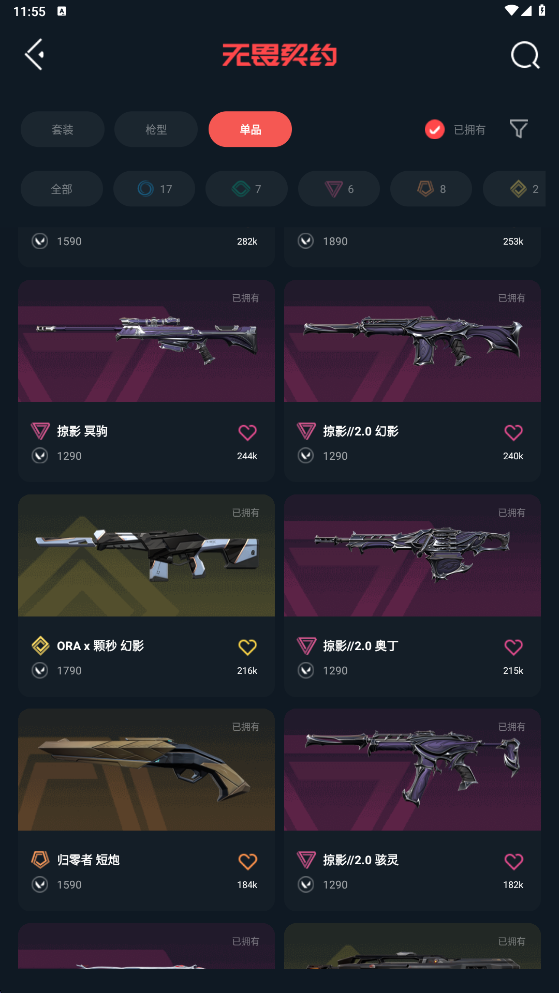Viewport: 559px width, 993px height.
Task: Favorite 掠影//2.0 骇灵 heart icon
Action: 513,861
